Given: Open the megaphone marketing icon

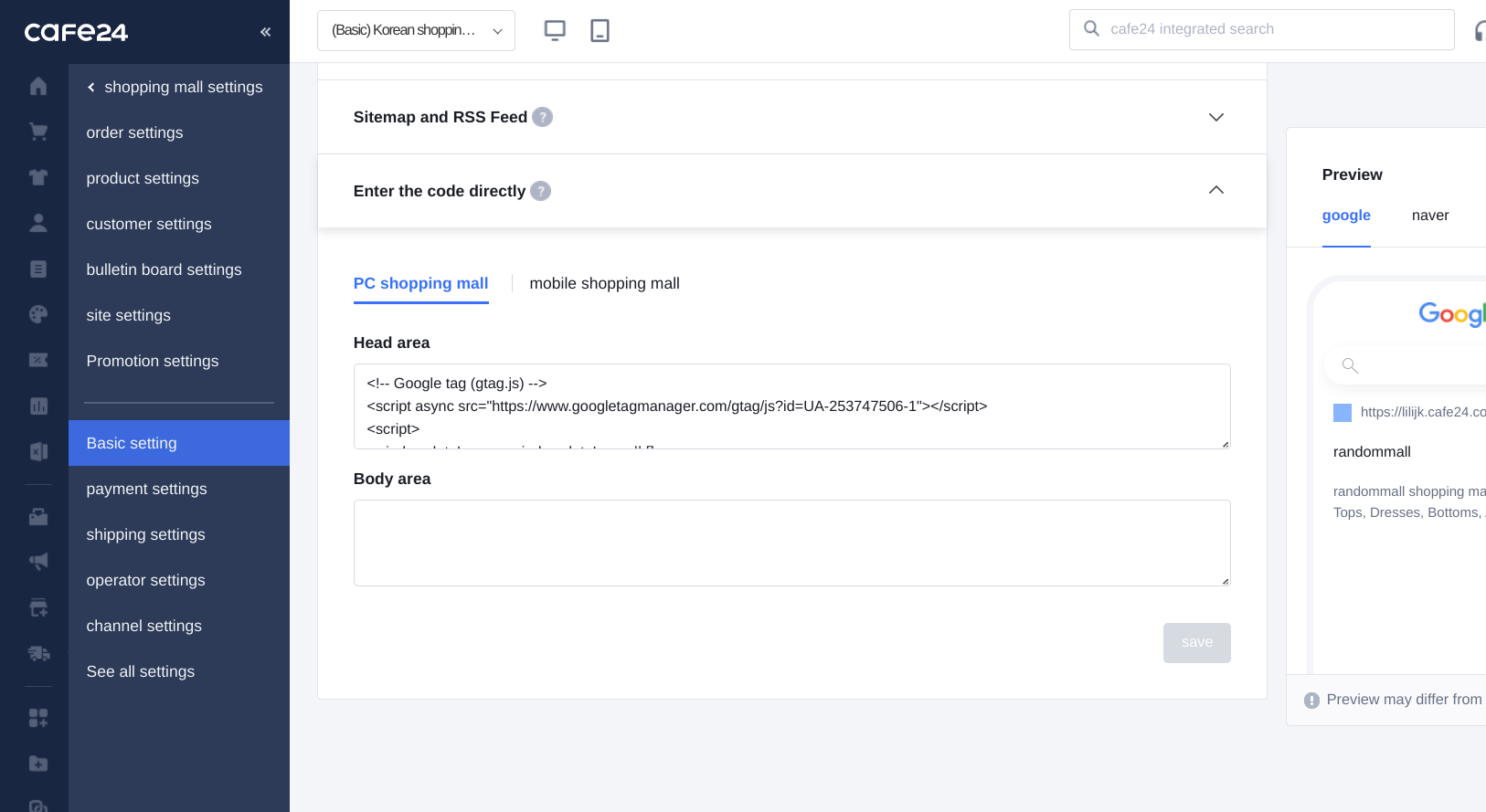Looking at the screenshot, I should click(38, 562).
